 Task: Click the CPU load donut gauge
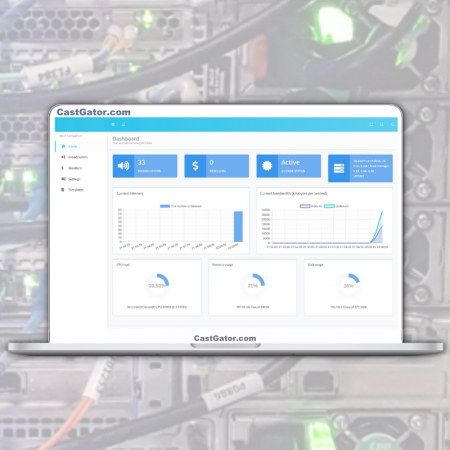(157, 286)
